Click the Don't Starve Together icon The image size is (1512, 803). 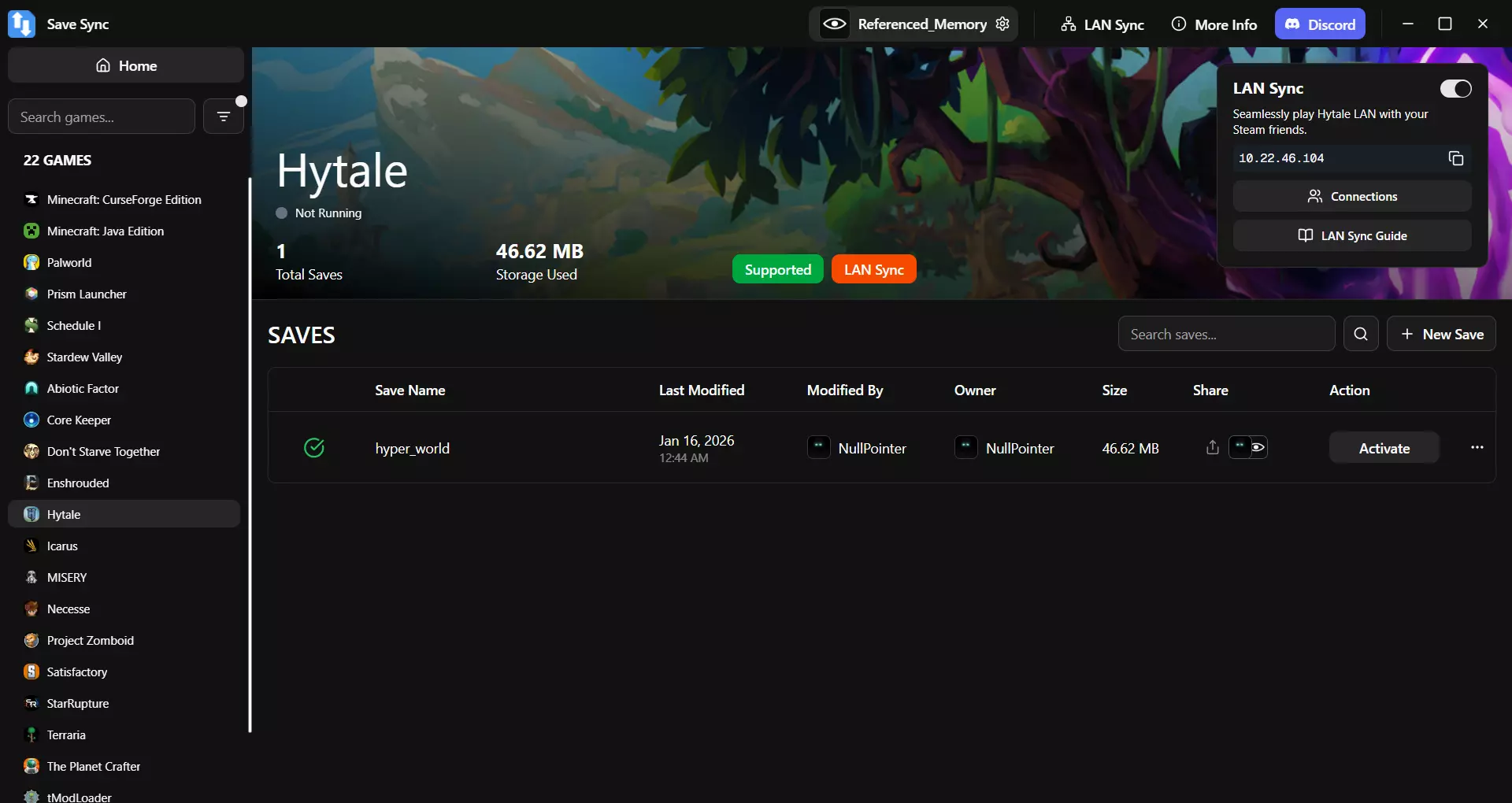tap(31, 451)
